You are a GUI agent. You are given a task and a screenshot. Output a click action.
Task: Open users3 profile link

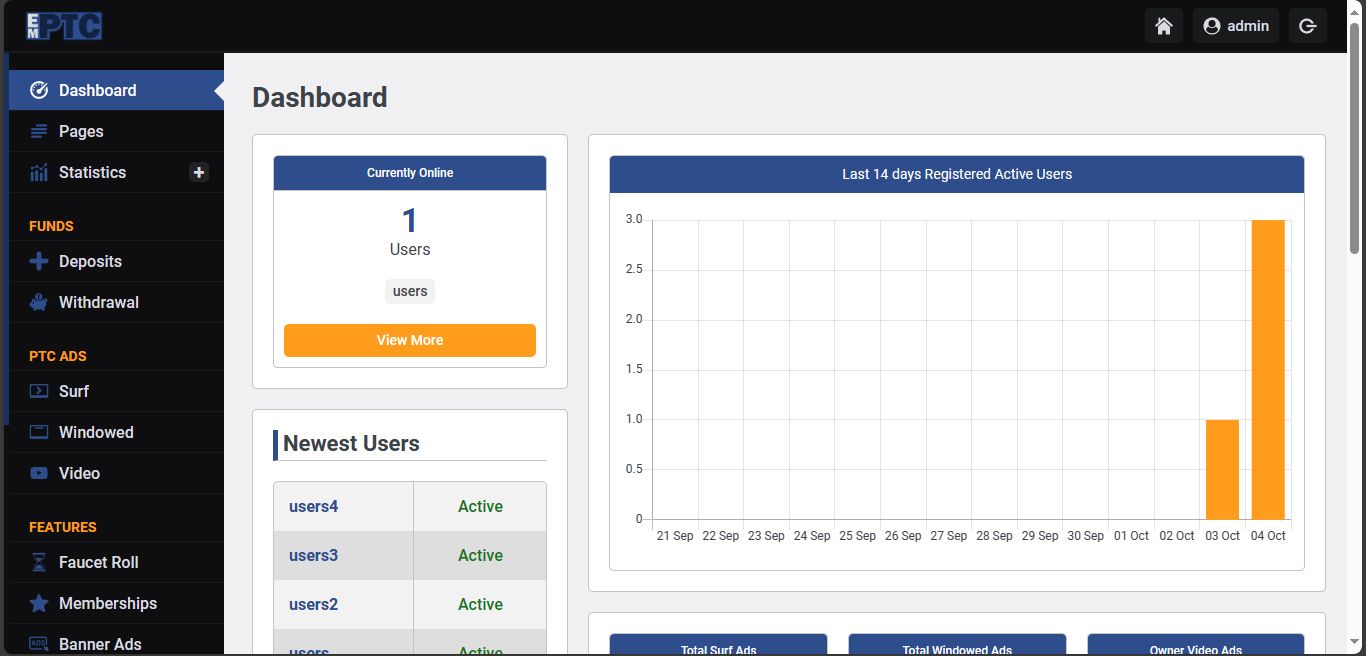pos(314,555)
